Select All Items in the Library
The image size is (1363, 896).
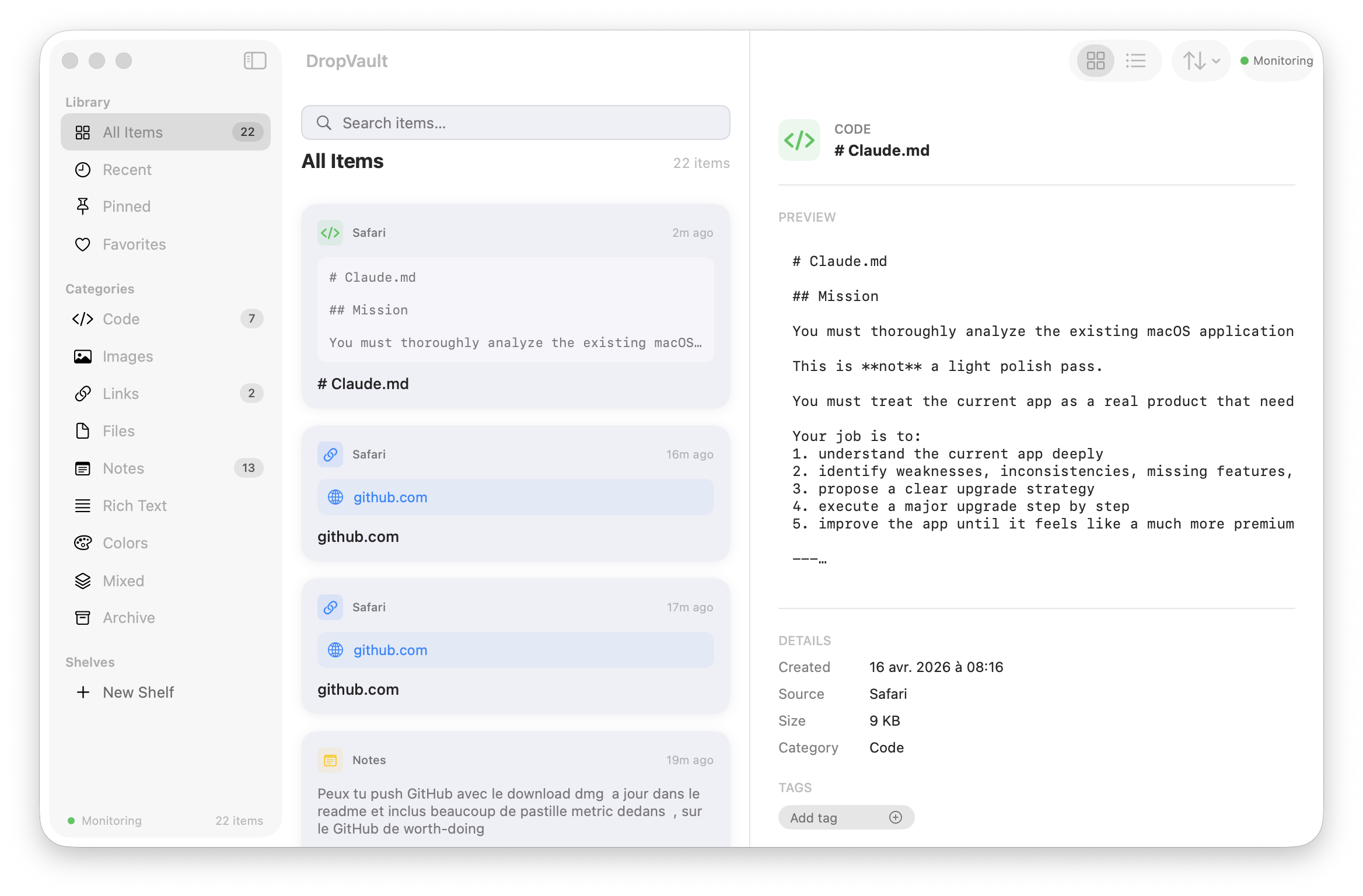[x=132, y=132]
